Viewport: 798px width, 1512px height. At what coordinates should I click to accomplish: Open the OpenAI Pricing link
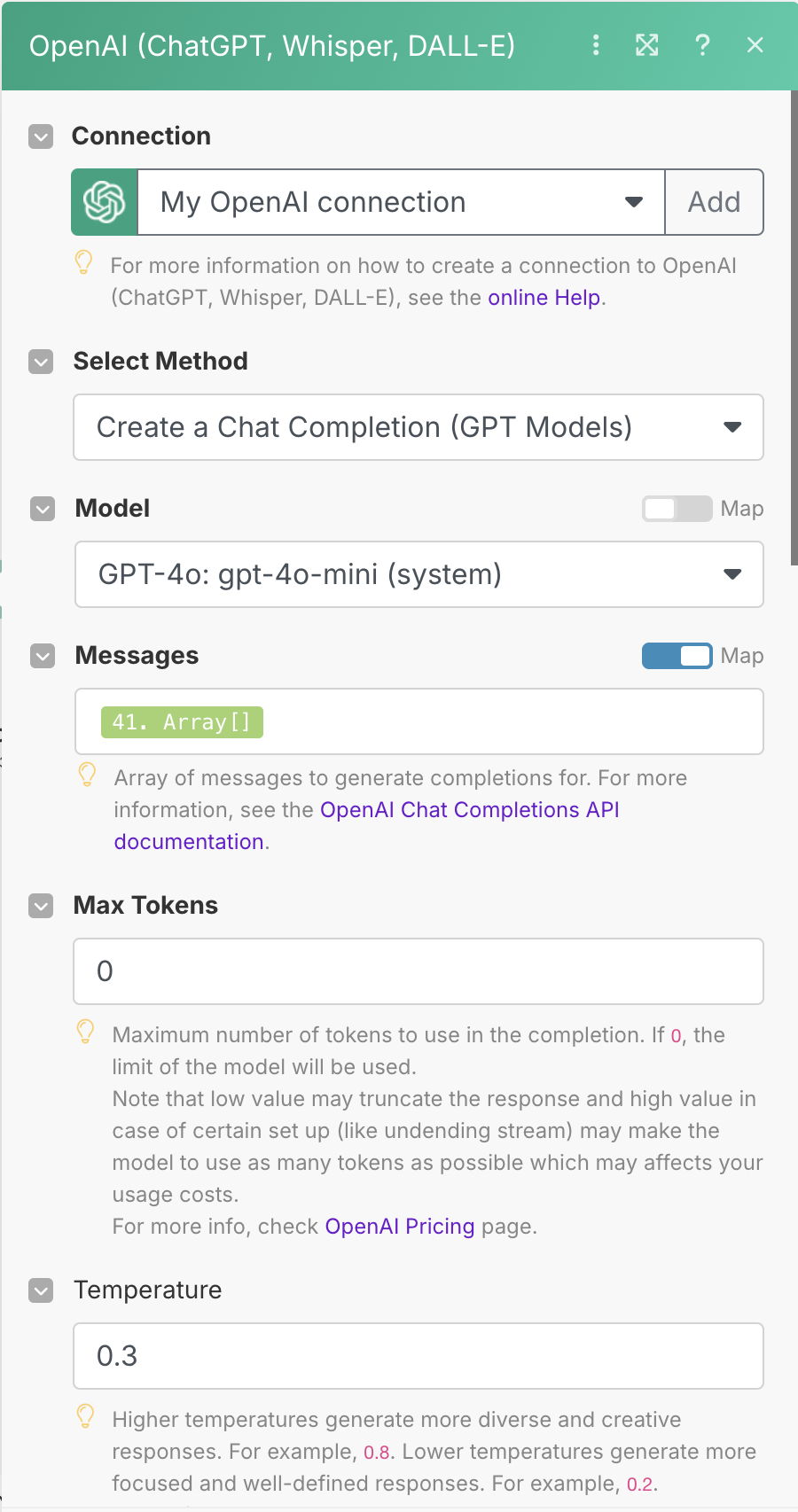pyautogui.click(x=400, y=1227)
